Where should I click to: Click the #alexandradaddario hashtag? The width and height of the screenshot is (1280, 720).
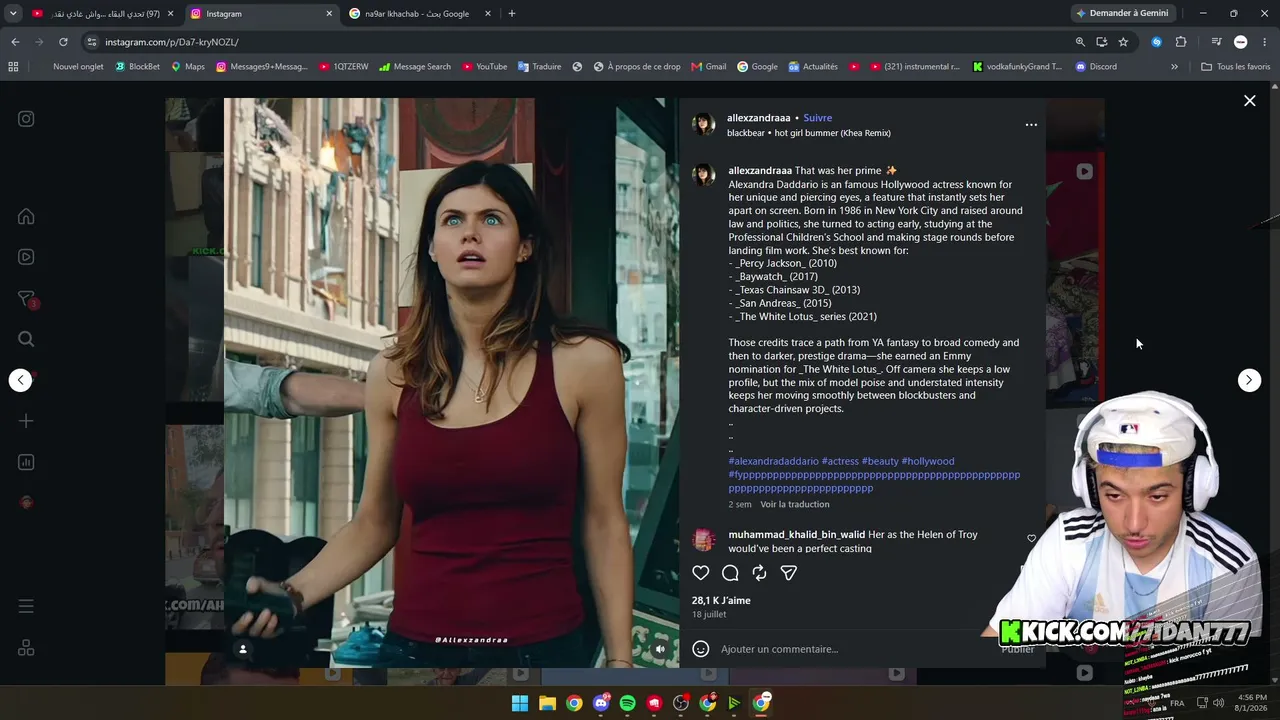(773, 462)
